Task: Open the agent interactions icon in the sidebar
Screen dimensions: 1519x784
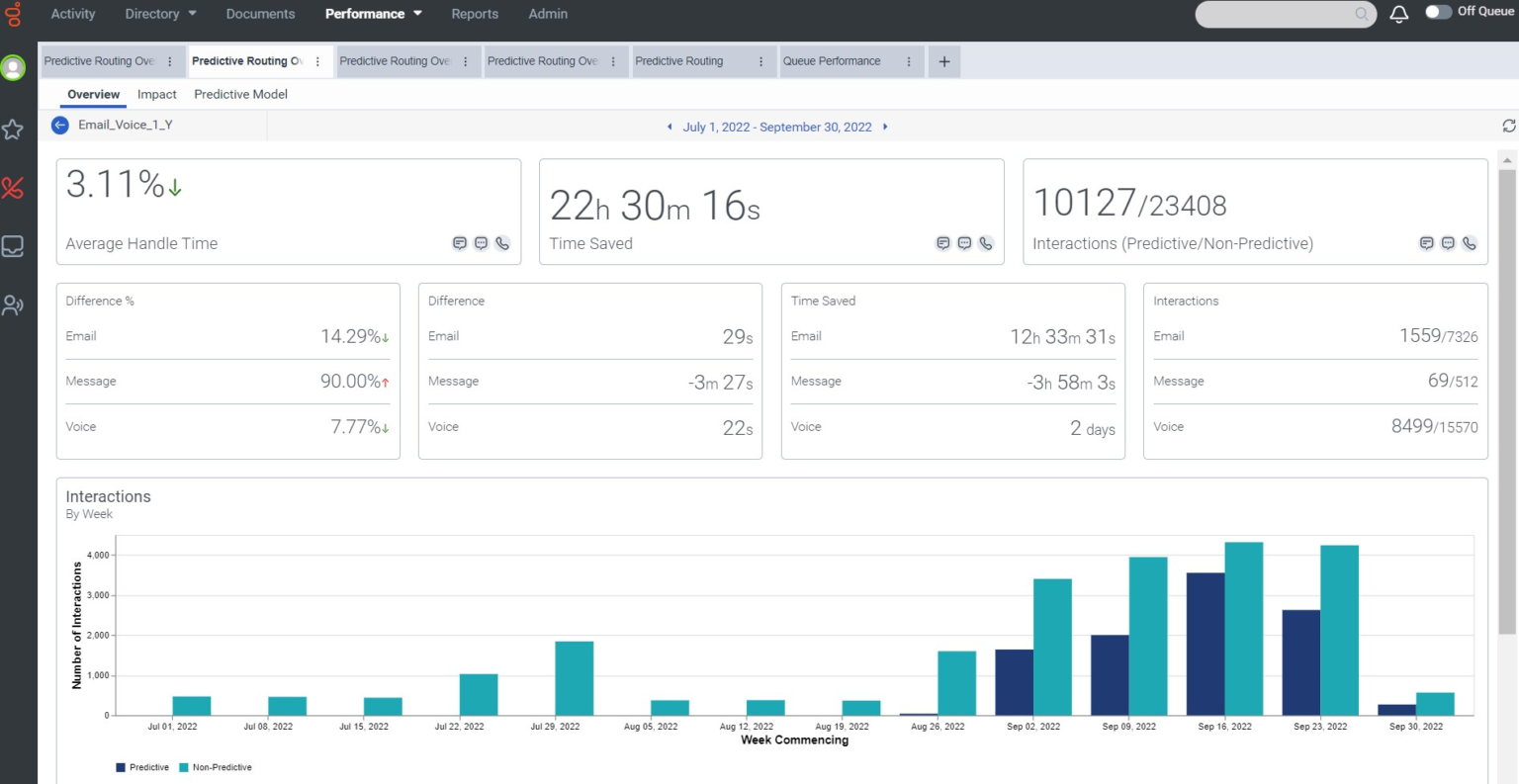Action: point(14,305)
